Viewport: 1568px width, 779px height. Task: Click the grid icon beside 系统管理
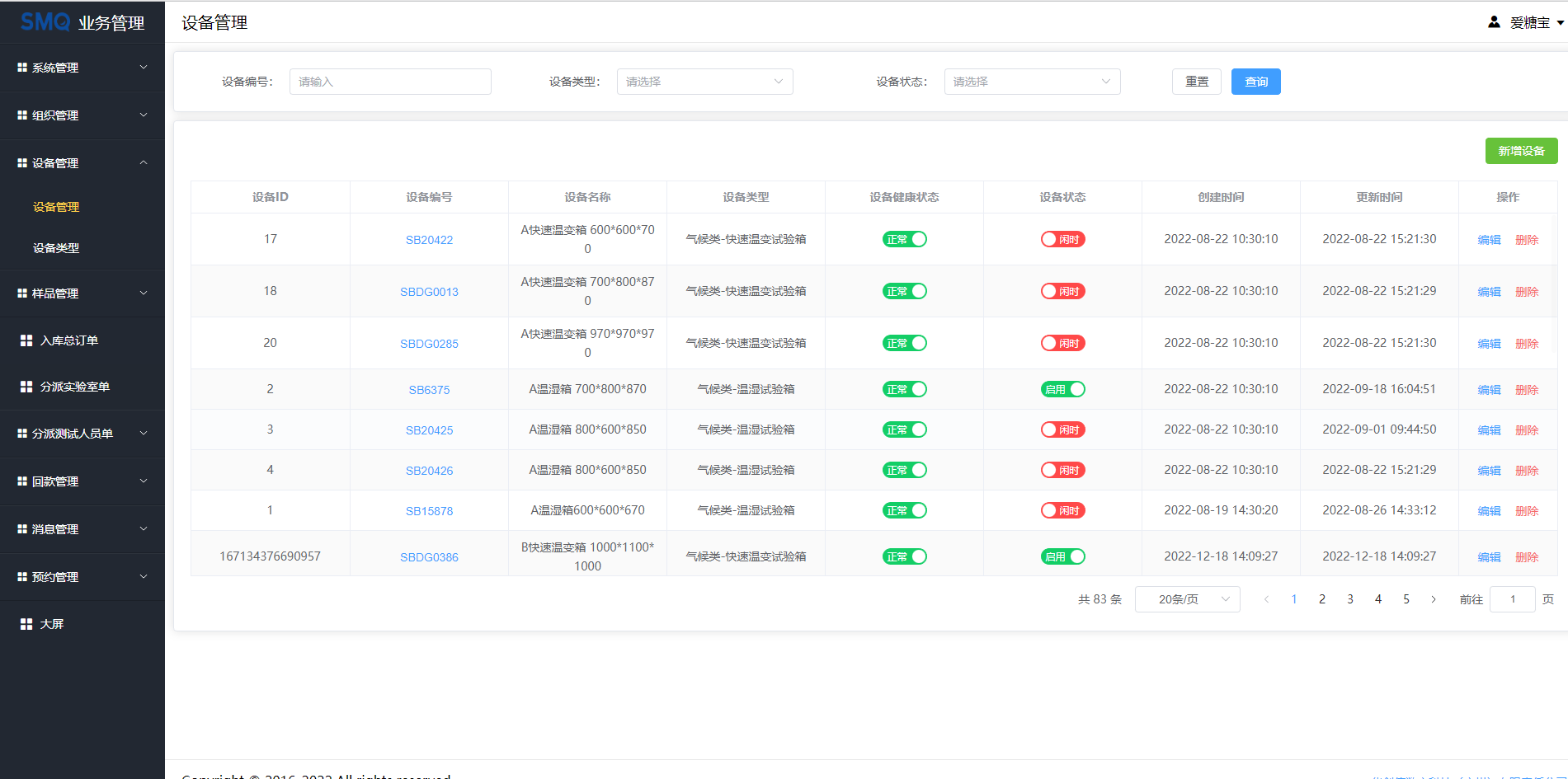(x=22, y=68)
